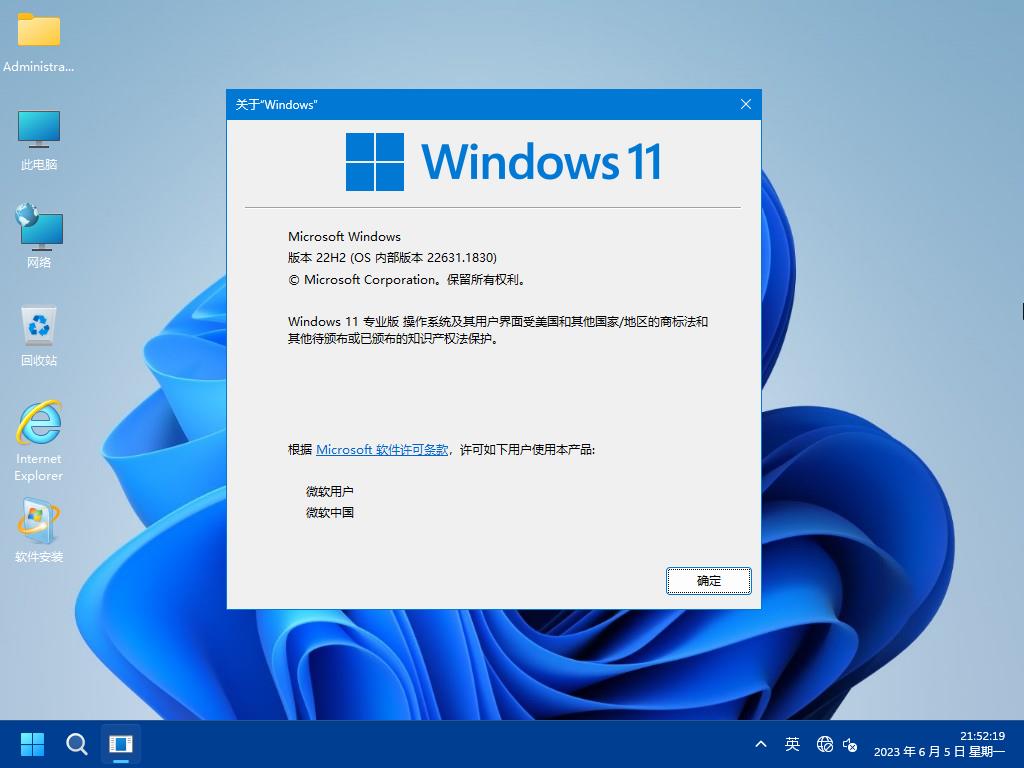1024x768 pixels.
Task: Click the disconnected network tray icon
Action: [x=825, y=744]
